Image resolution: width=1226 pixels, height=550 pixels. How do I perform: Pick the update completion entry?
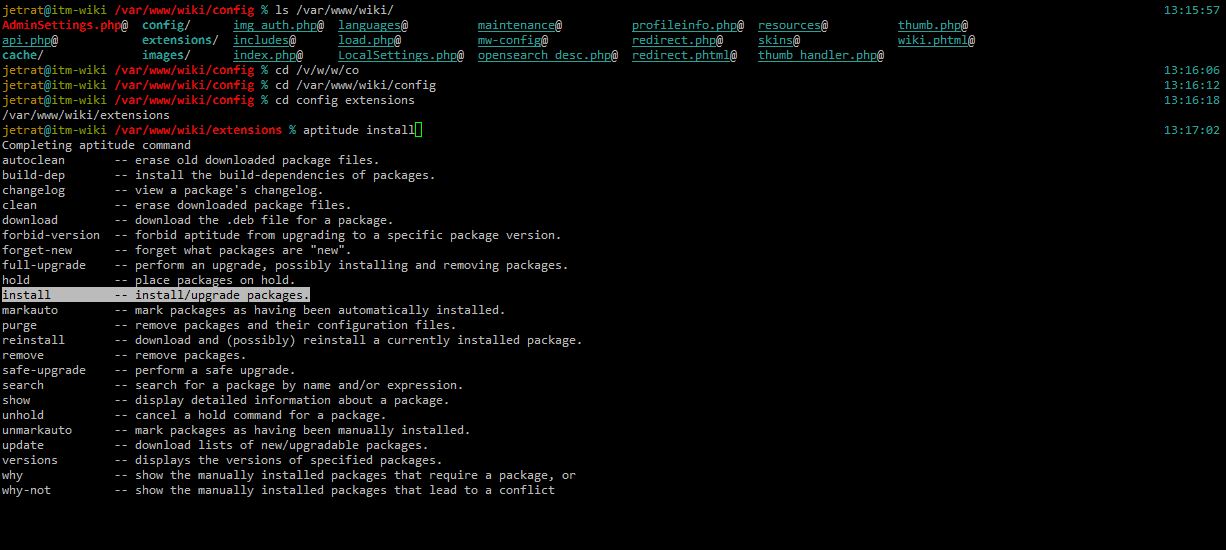pyautogui.click(x=23, y=445)
